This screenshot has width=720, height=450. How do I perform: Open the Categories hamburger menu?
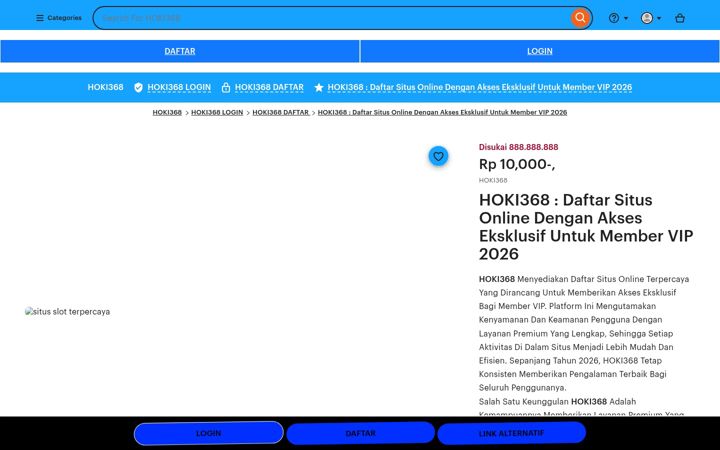[x=59, y=18]
